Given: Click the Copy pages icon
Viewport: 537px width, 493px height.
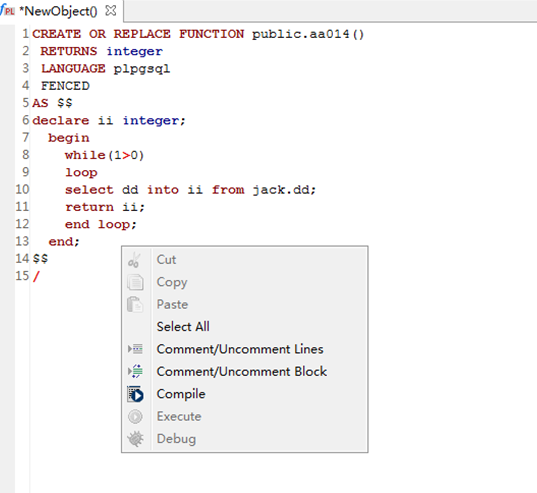Looking at the screenshot, I should pyautogui.click(x=135, y=282).
